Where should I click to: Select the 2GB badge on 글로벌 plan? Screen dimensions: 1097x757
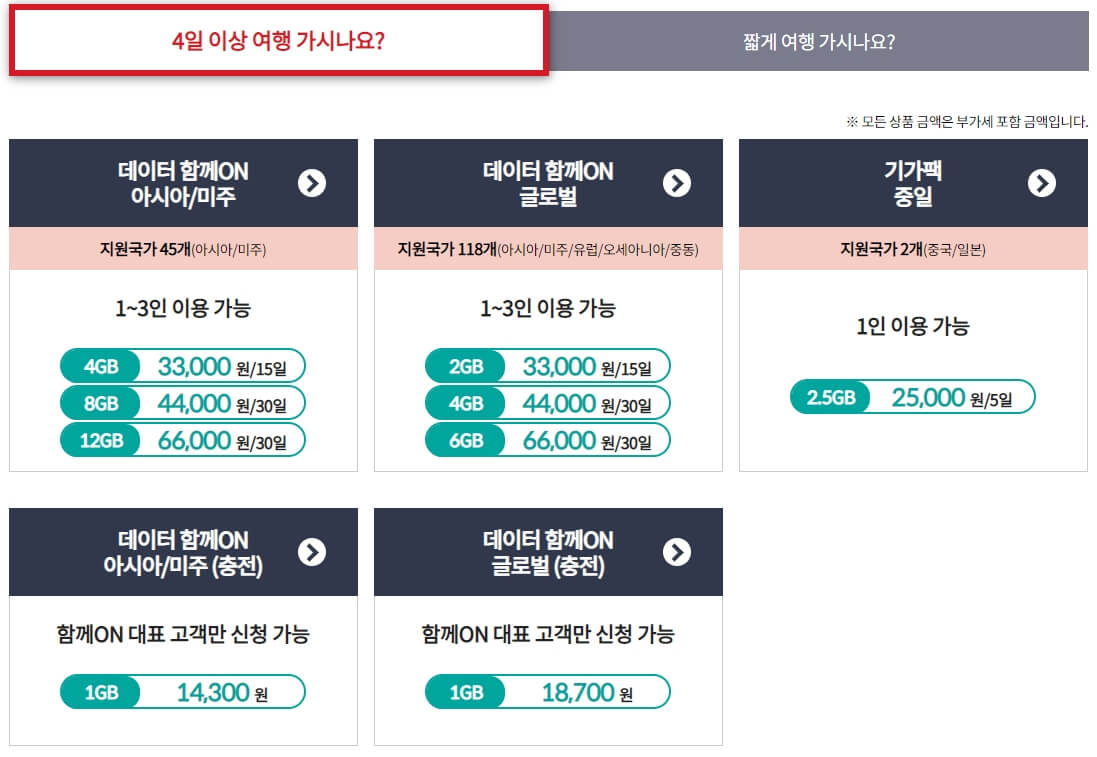(467, 366)
